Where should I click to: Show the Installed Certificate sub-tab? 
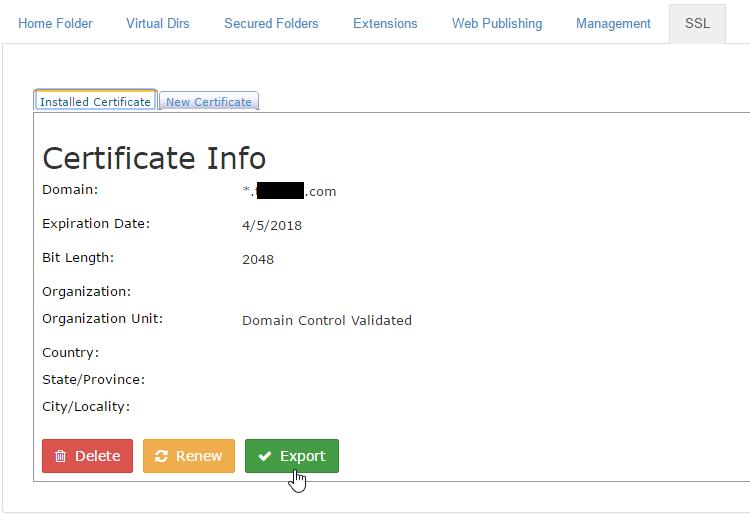[x=95, y=101]
